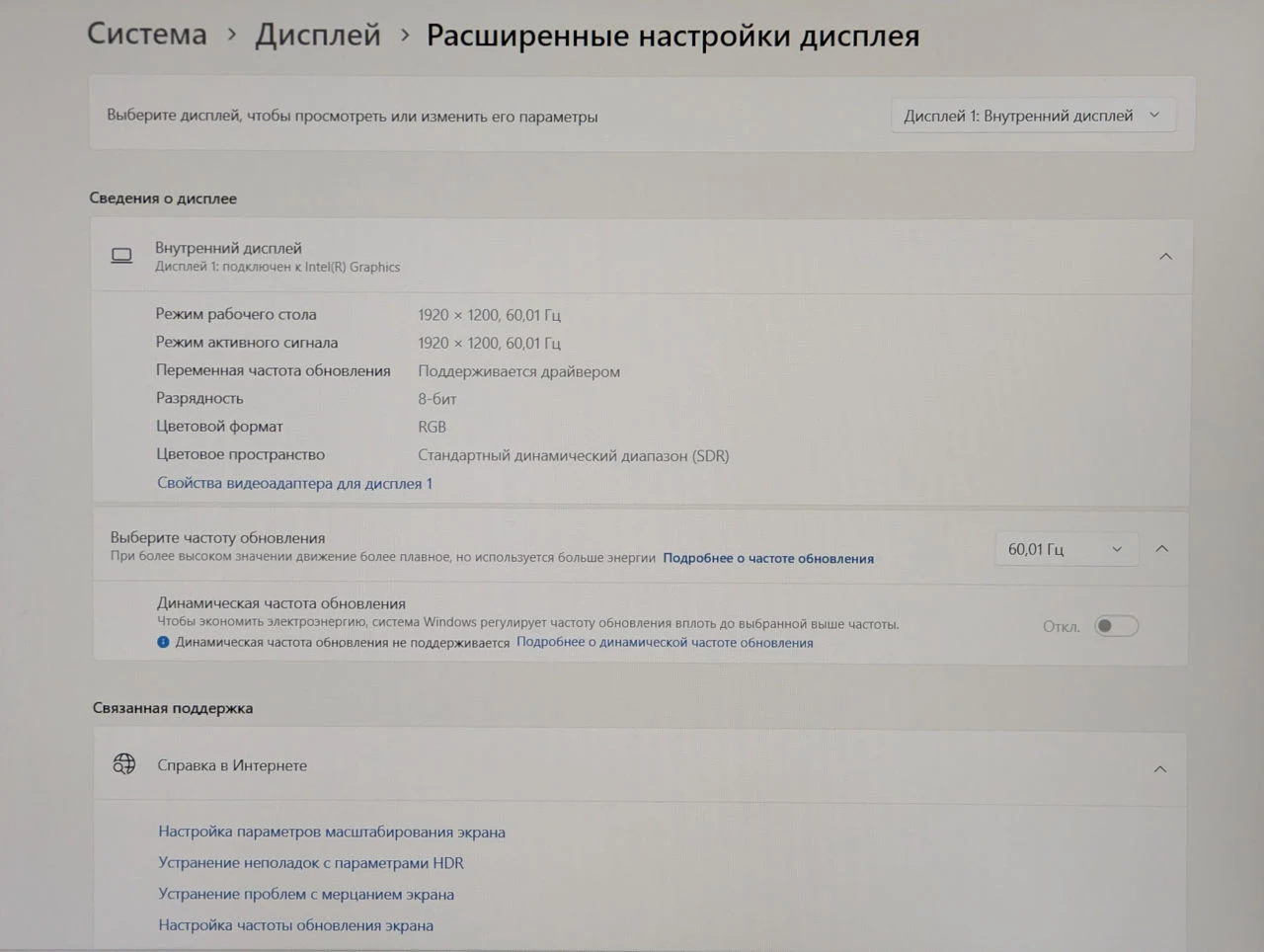Open Настройка параметров масштабирования экрана
This screenshot has height=952, width=1264.
pyautogui.click(x=332, y=832)
